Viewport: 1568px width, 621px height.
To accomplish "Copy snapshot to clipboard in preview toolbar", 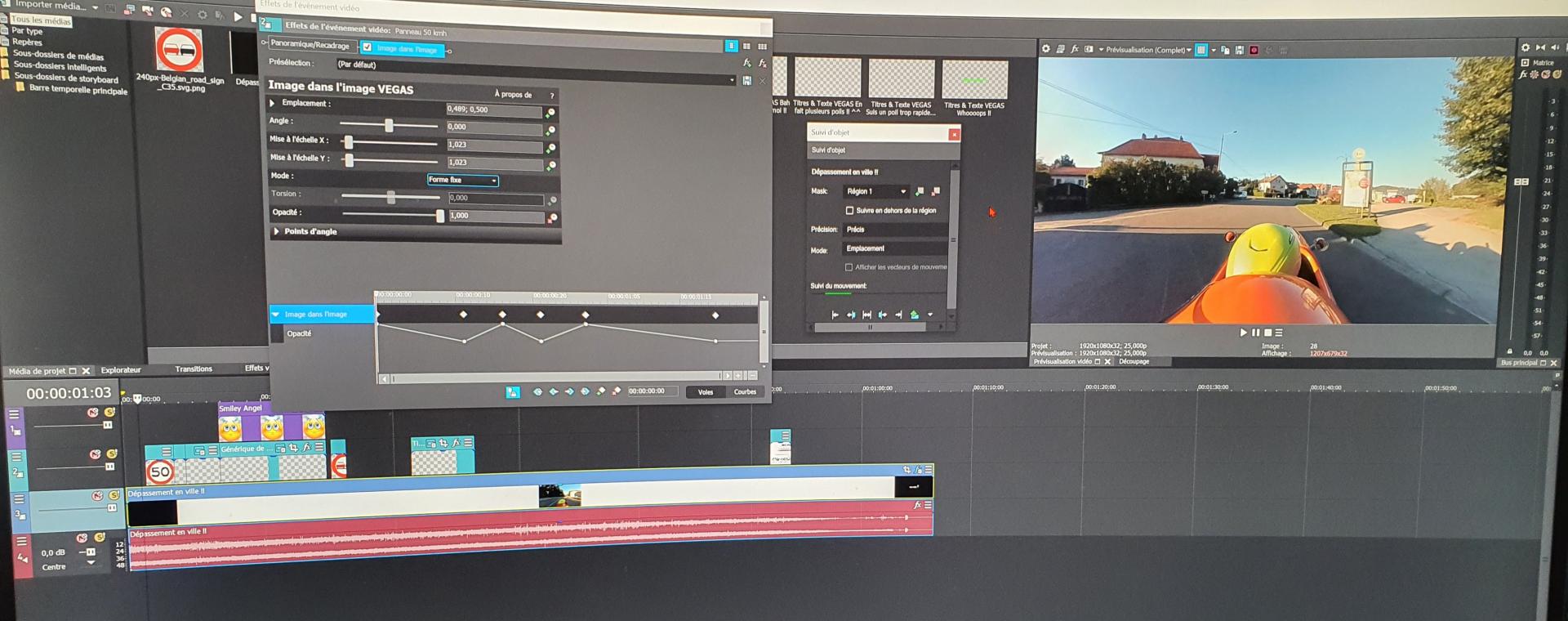I will pos(1225,50).
